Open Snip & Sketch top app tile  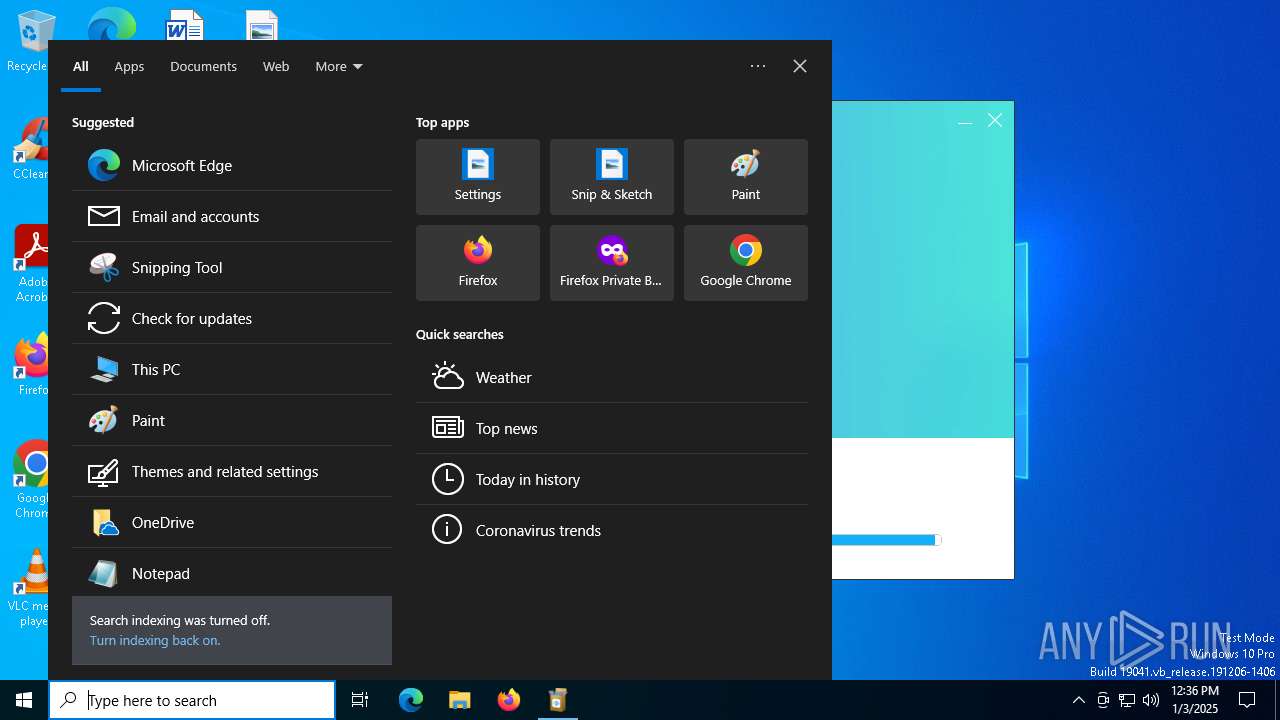click(612, 177)
